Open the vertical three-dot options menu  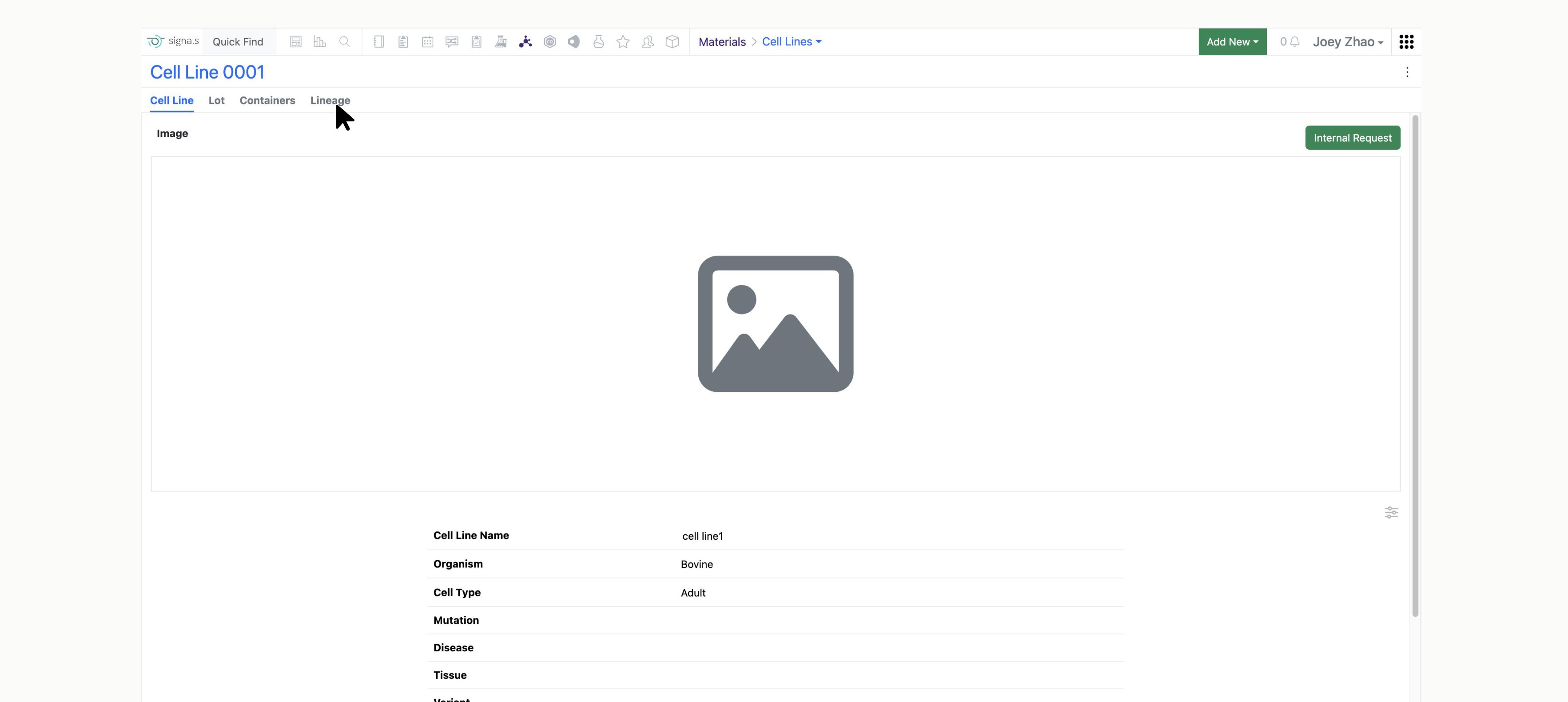[x=1407, y=72]
